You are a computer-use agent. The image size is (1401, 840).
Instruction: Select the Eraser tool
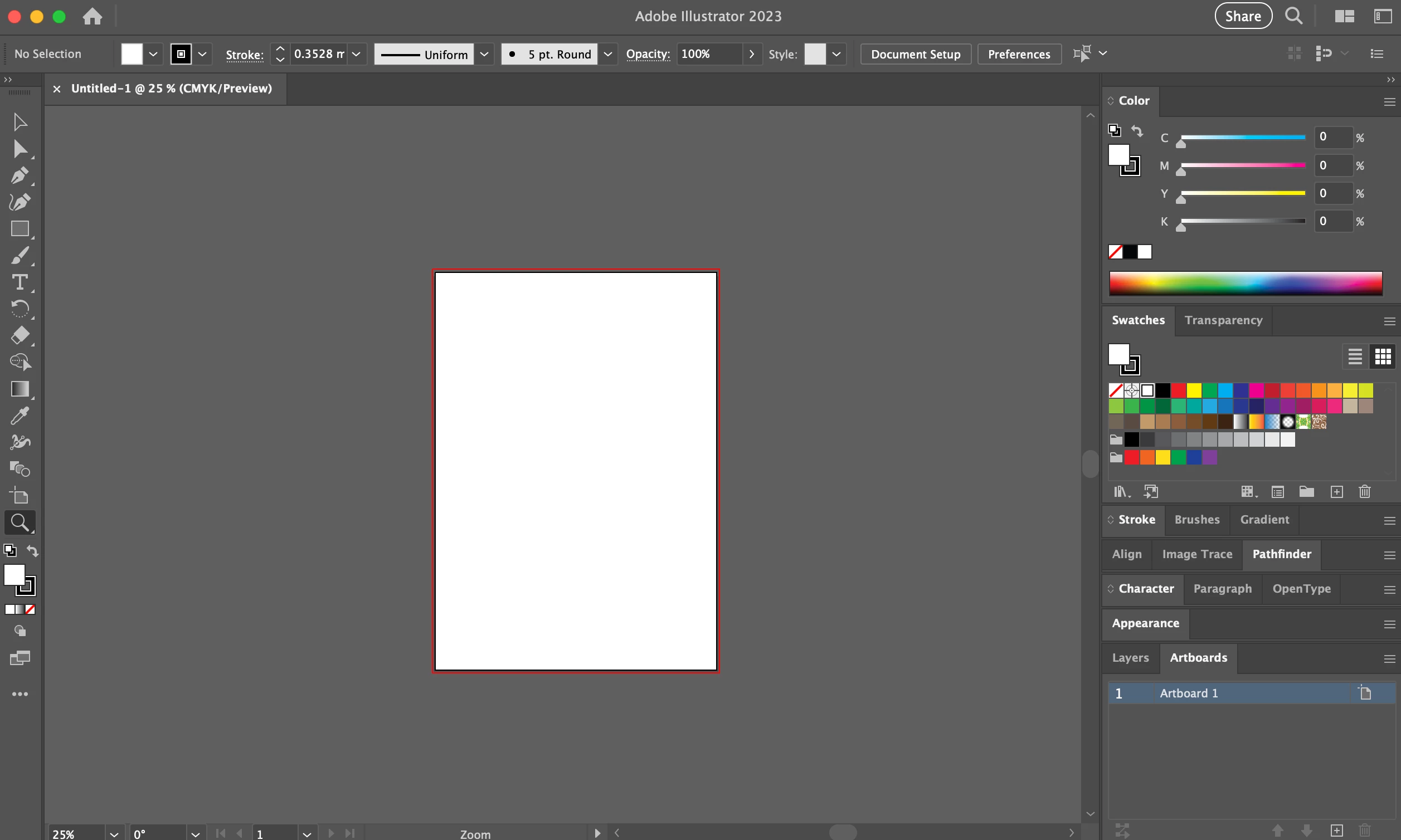click(20, 335)
